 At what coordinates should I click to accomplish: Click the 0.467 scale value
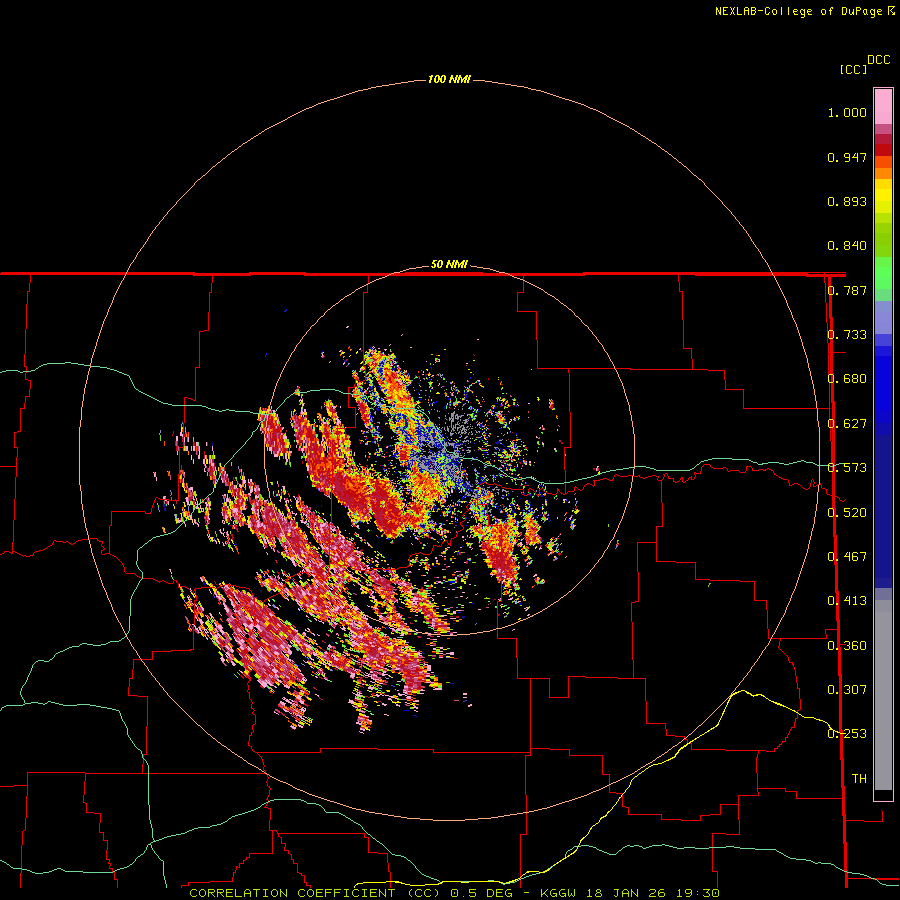point(847,557)
